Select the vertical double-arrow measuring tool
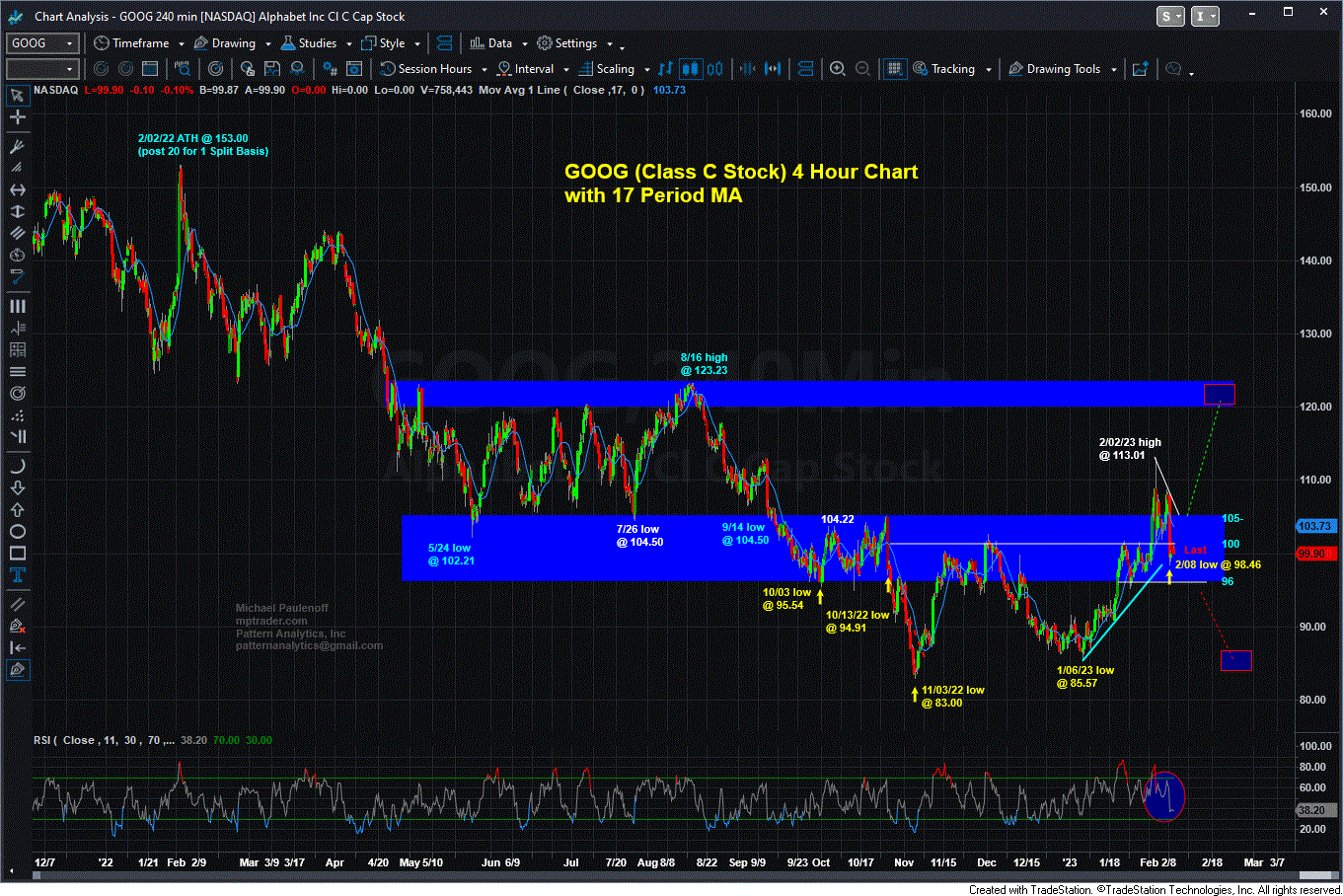 (17, 211)
